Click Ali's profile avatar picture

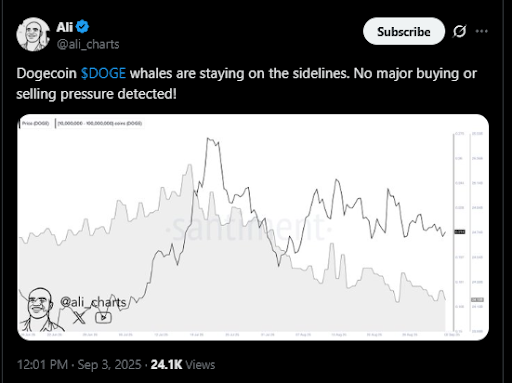(x=33, y=34)
